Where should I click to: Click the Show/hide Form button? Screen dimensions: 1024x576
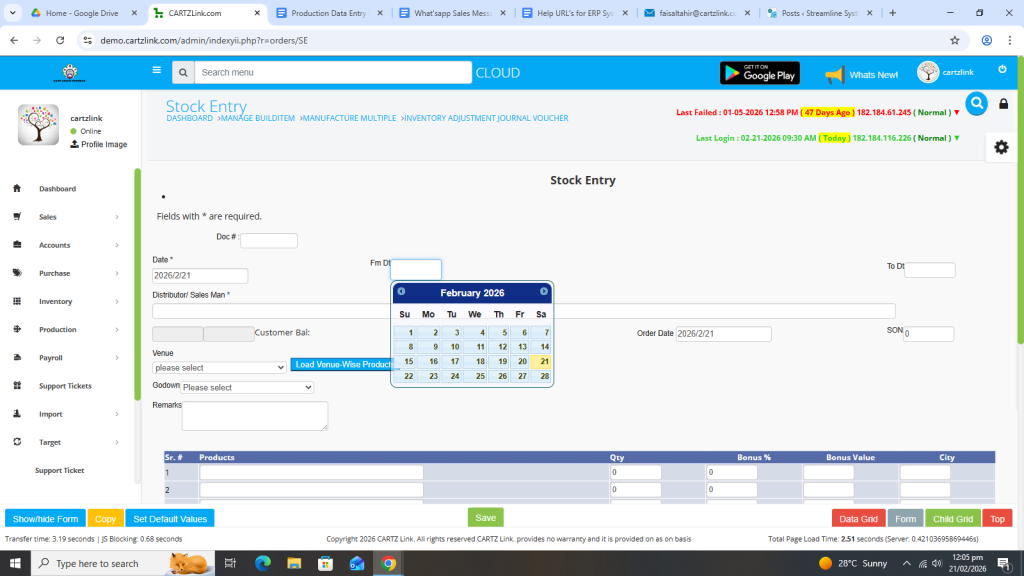[45, 519]
